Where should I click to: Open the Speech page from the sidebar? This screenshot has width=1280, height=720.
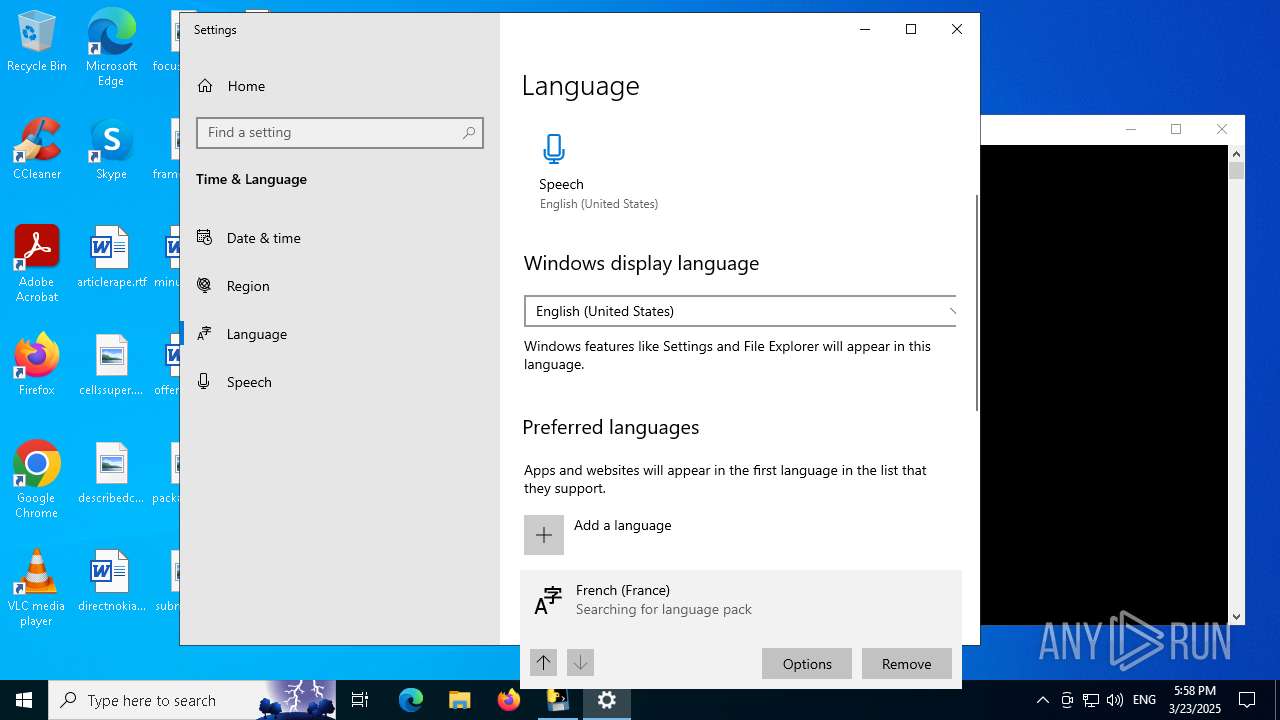point(340,382)
